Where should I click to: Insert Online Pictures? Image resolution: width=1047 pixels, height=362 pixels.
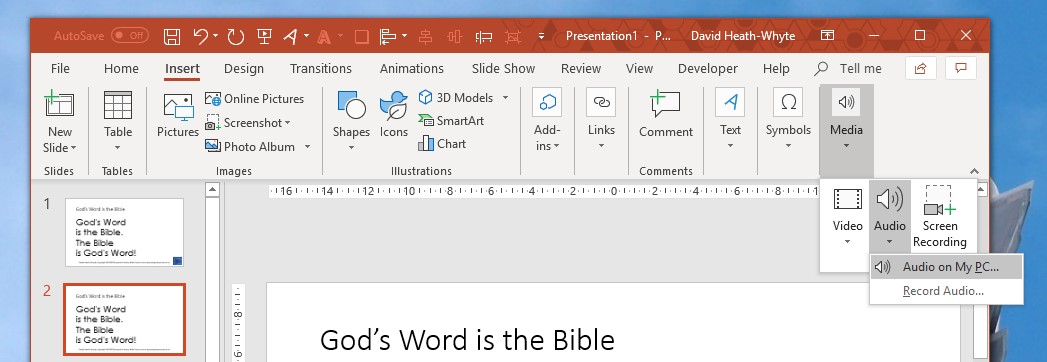click(254, 99)
